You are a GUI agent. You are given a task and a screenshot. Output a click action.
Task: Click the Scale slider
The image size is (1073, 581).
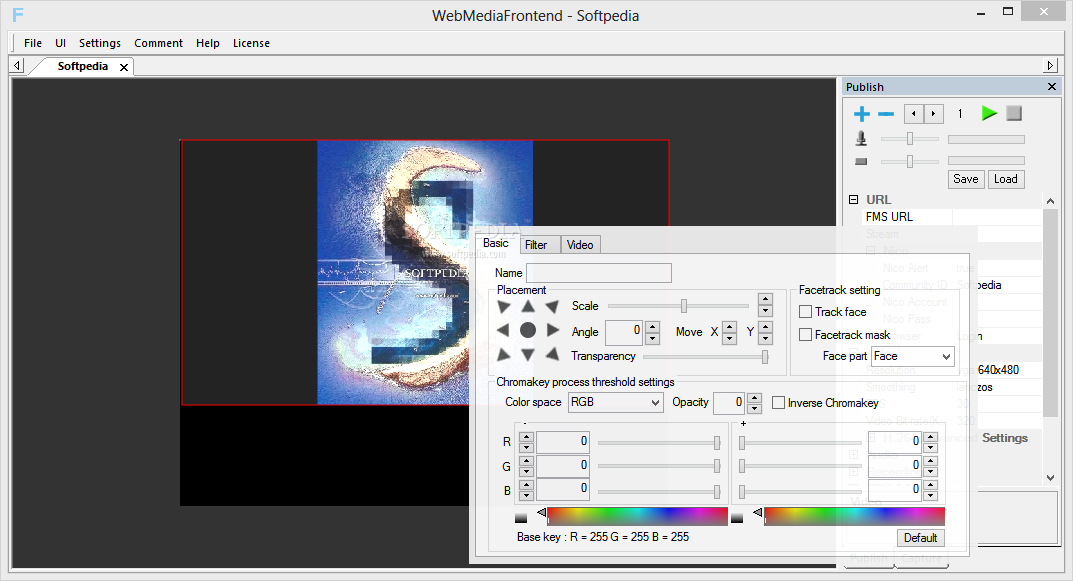[x=677, y=306]
